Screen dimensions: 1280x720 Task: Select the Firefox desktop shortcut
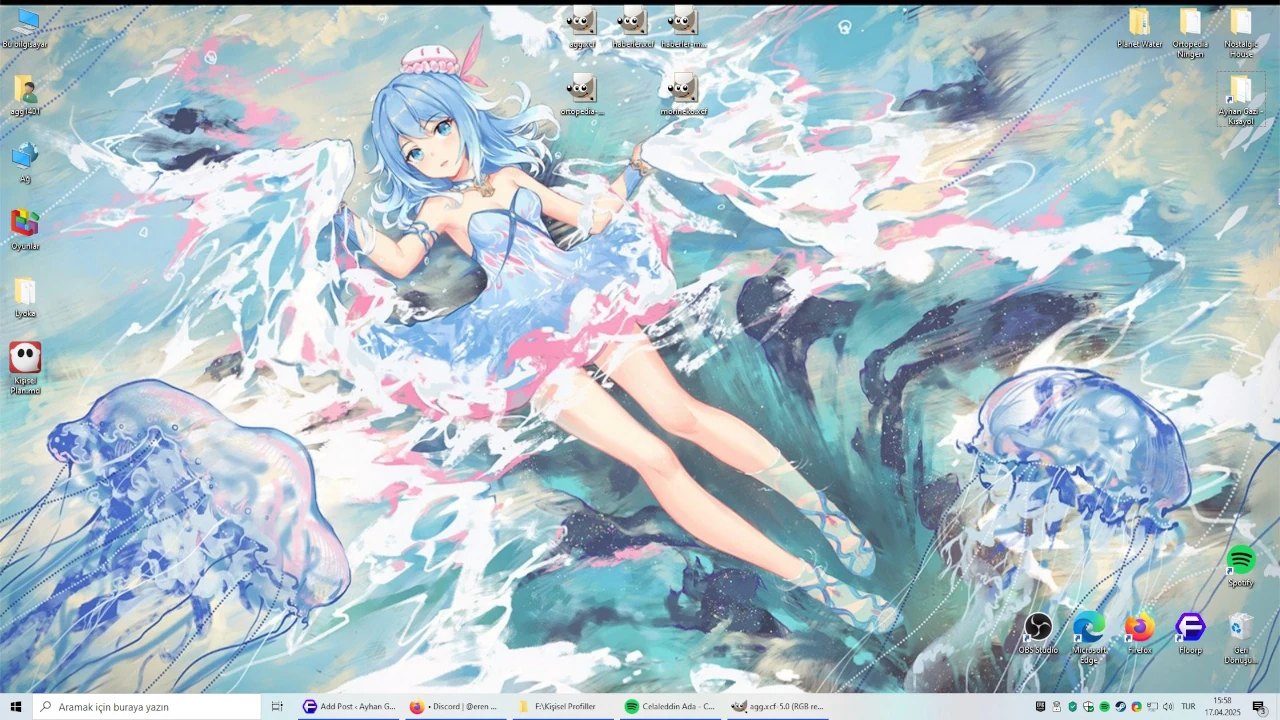[x=1140, y=634]
